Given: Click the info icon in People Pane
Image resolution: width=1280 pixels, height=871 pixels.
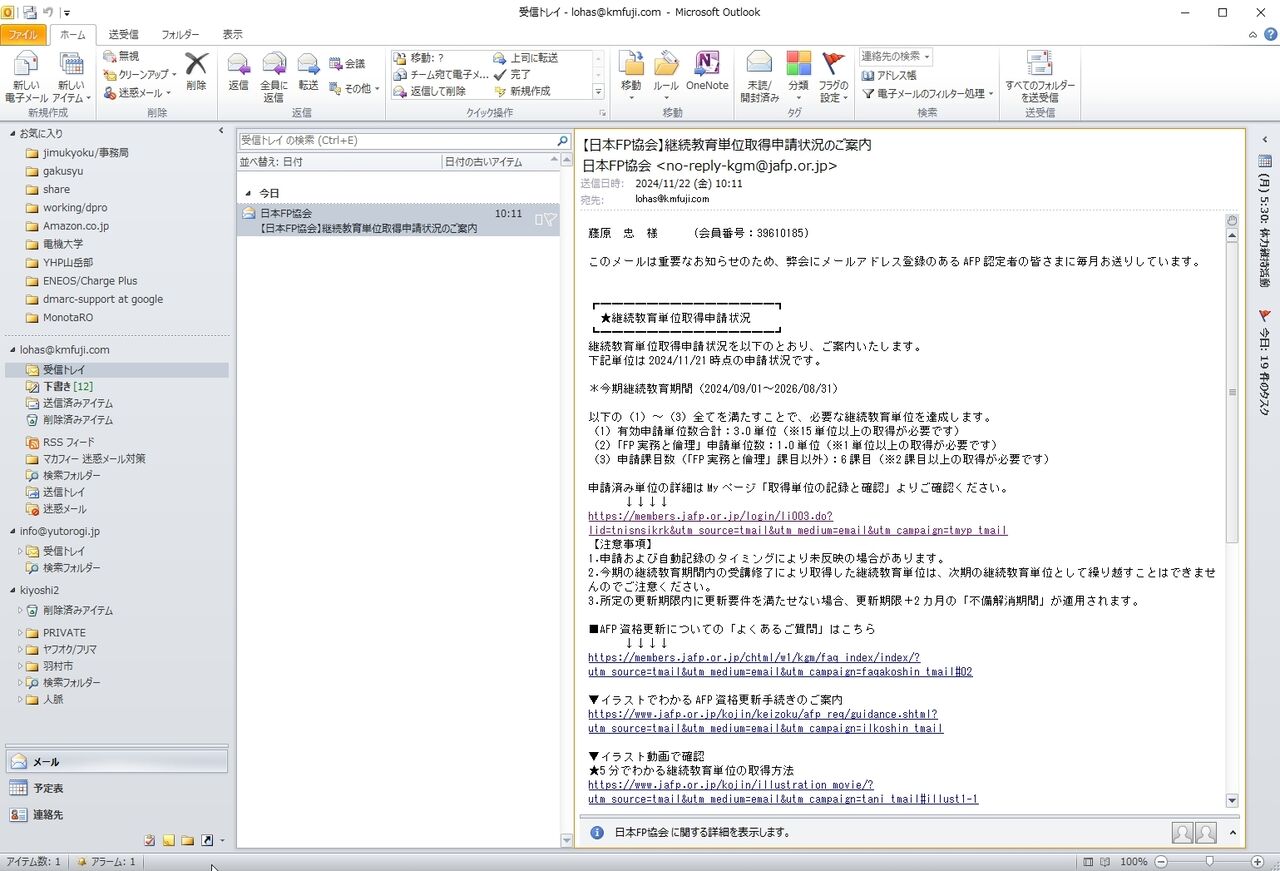Looking at the screenshot, I should (597, 832).
